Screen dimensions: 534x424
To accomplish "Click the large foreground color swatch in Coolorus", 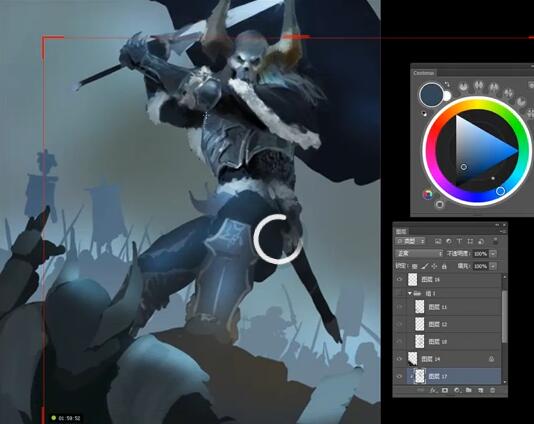I will coord(431,94).
